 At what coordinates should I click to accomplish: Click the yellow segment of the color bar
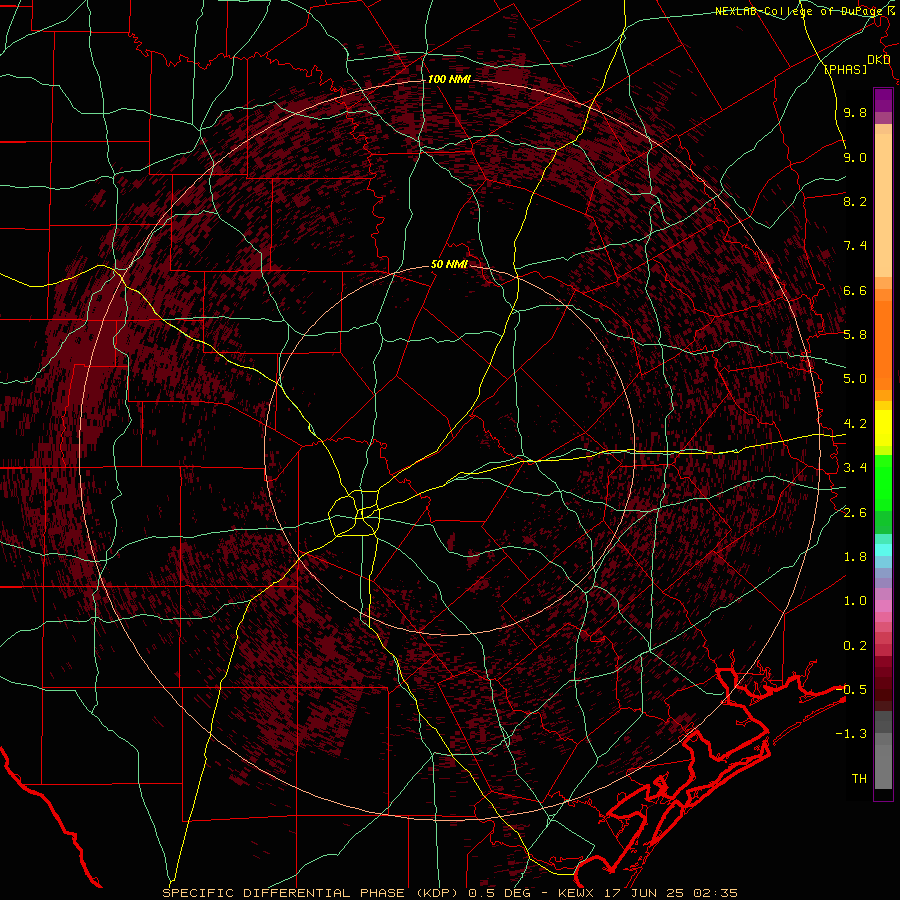[883, 428]
